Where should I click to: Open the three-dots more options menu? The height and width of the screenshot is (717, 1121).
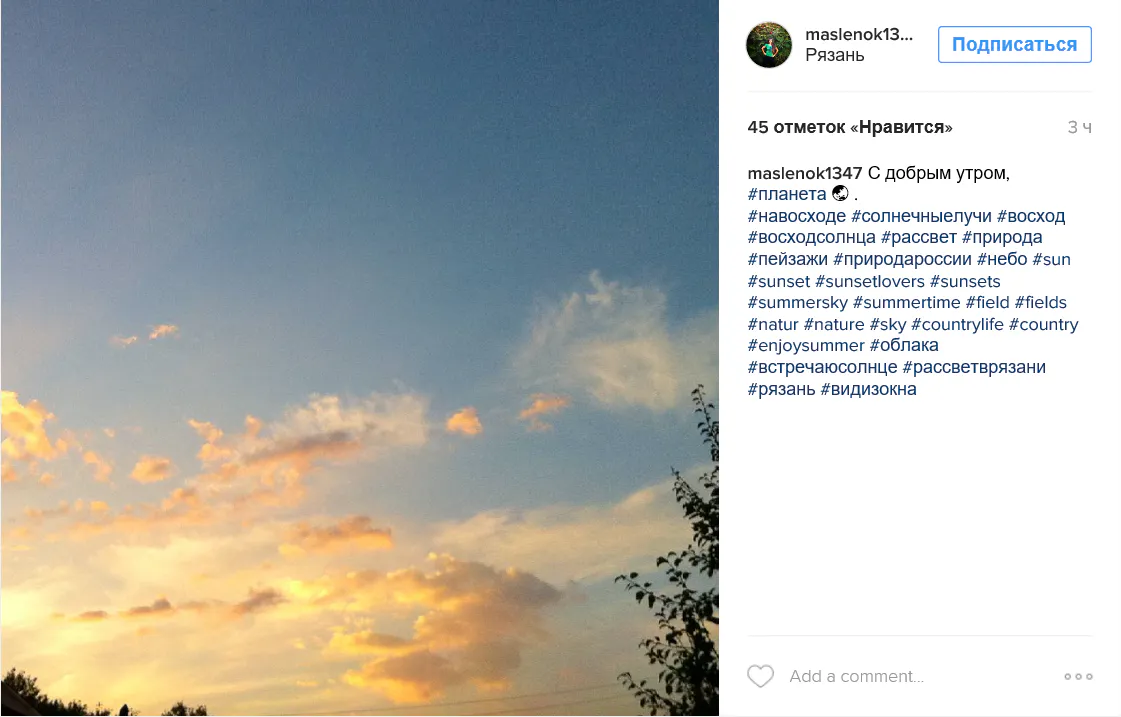(x=1078, y=676)
